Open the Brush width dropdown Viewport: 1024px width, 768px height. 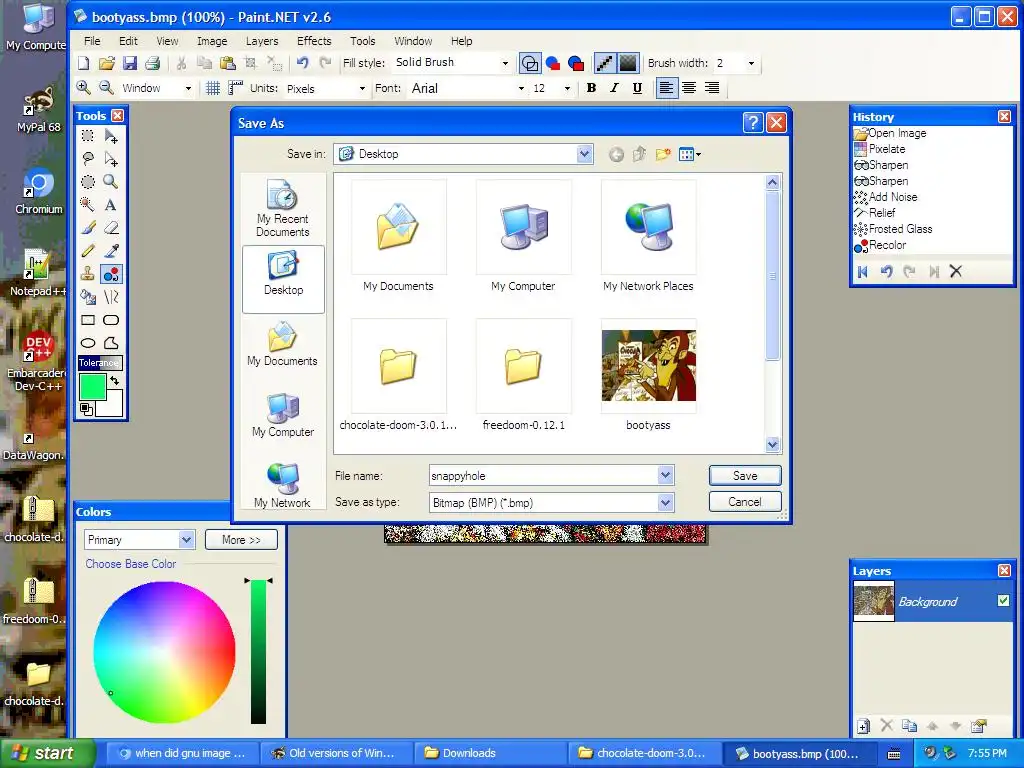click(751, 63)
